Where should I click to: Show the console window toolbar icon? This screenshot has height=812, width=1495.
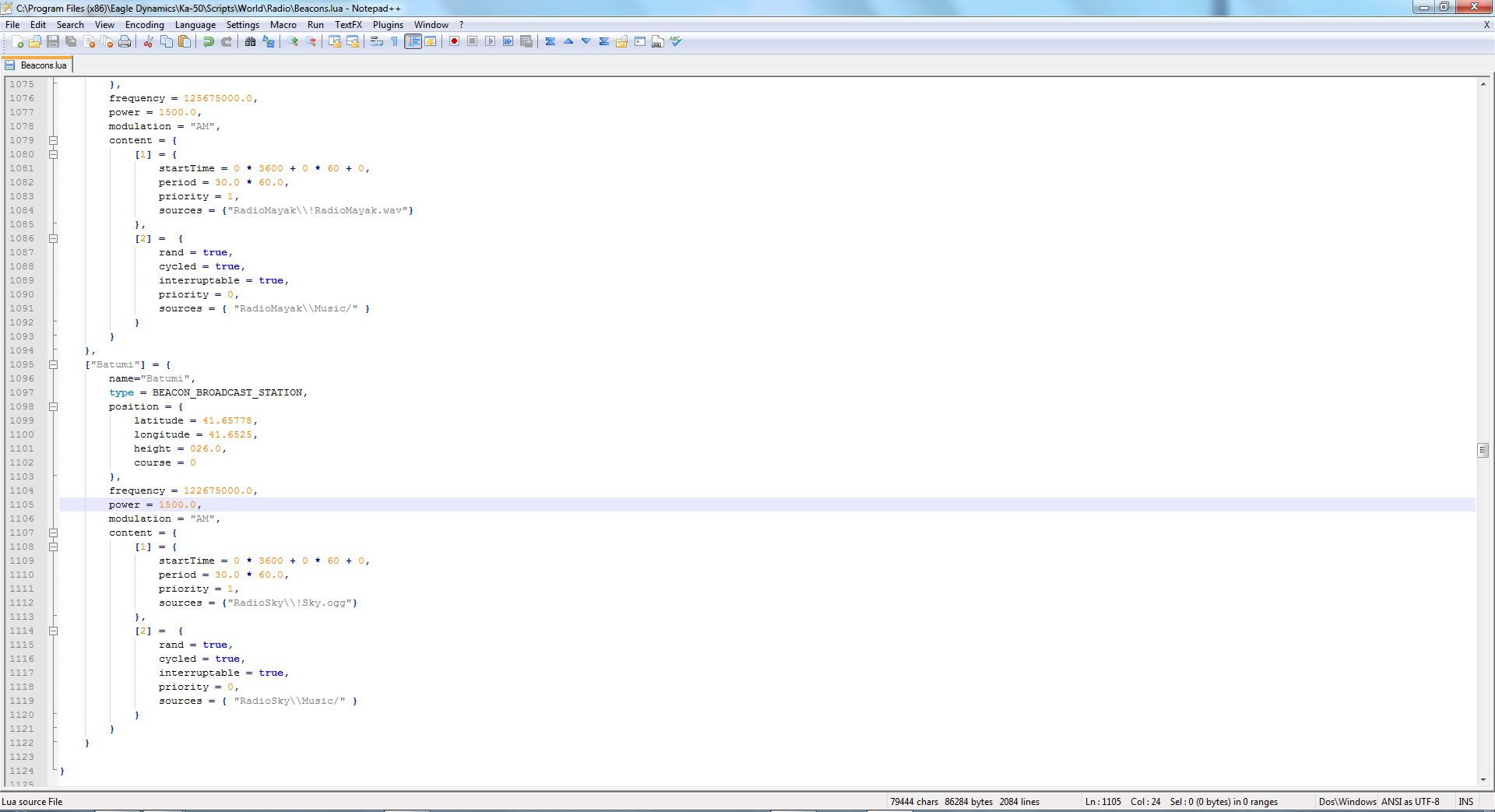[639, 42]
